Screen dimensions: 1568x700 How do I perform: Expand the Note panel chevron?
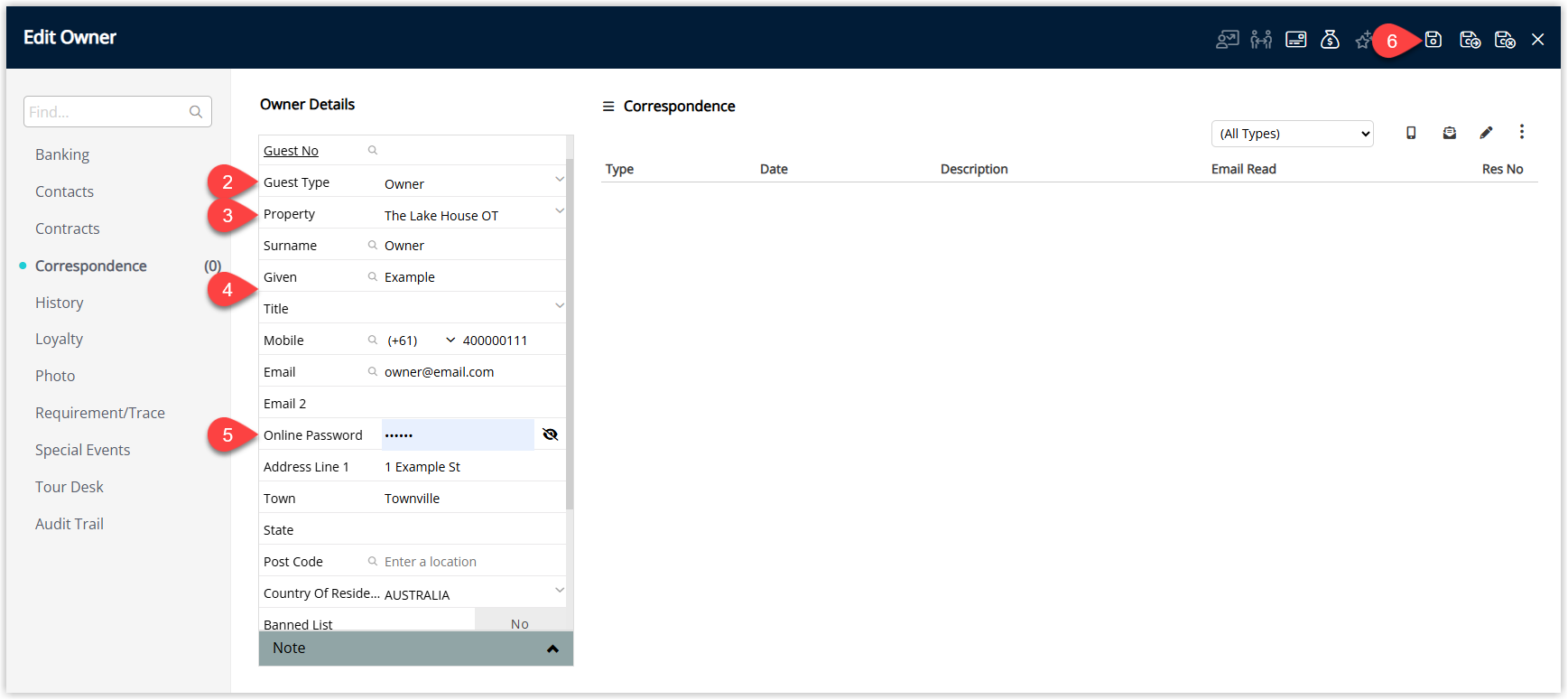552,649
